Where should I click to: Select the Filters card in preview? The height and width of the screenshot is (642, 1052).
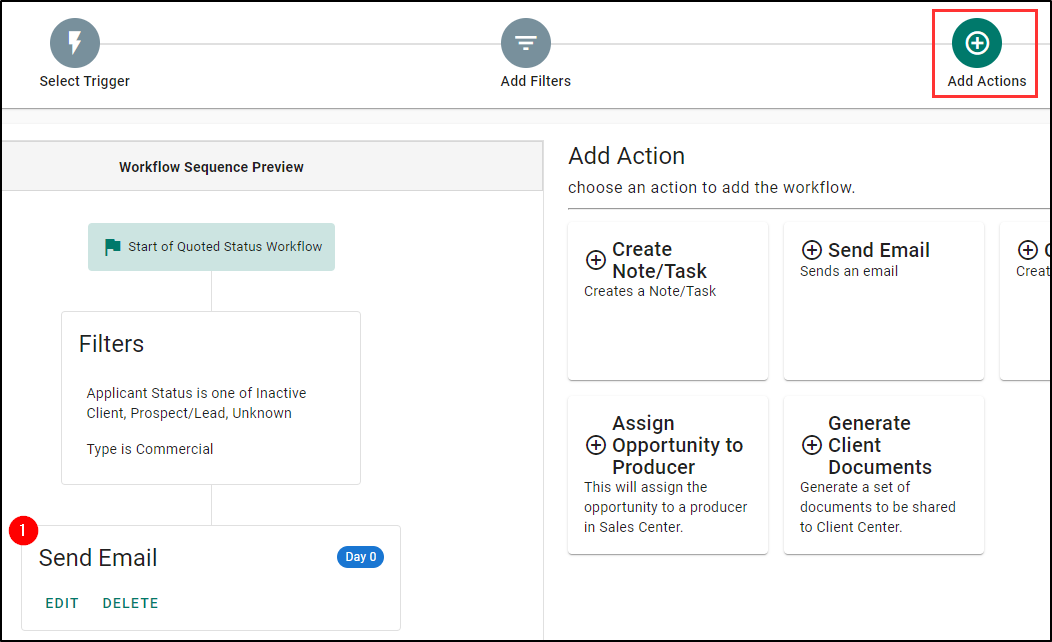tap(211, 398)
